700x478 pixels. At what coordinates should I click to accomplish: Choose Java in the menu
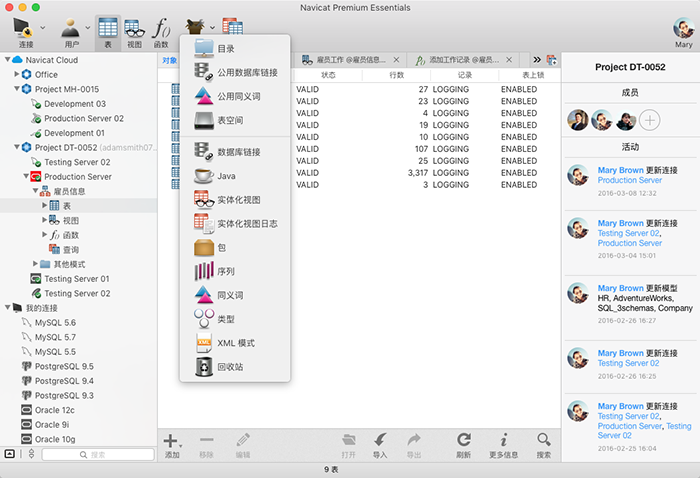(235, 176)
